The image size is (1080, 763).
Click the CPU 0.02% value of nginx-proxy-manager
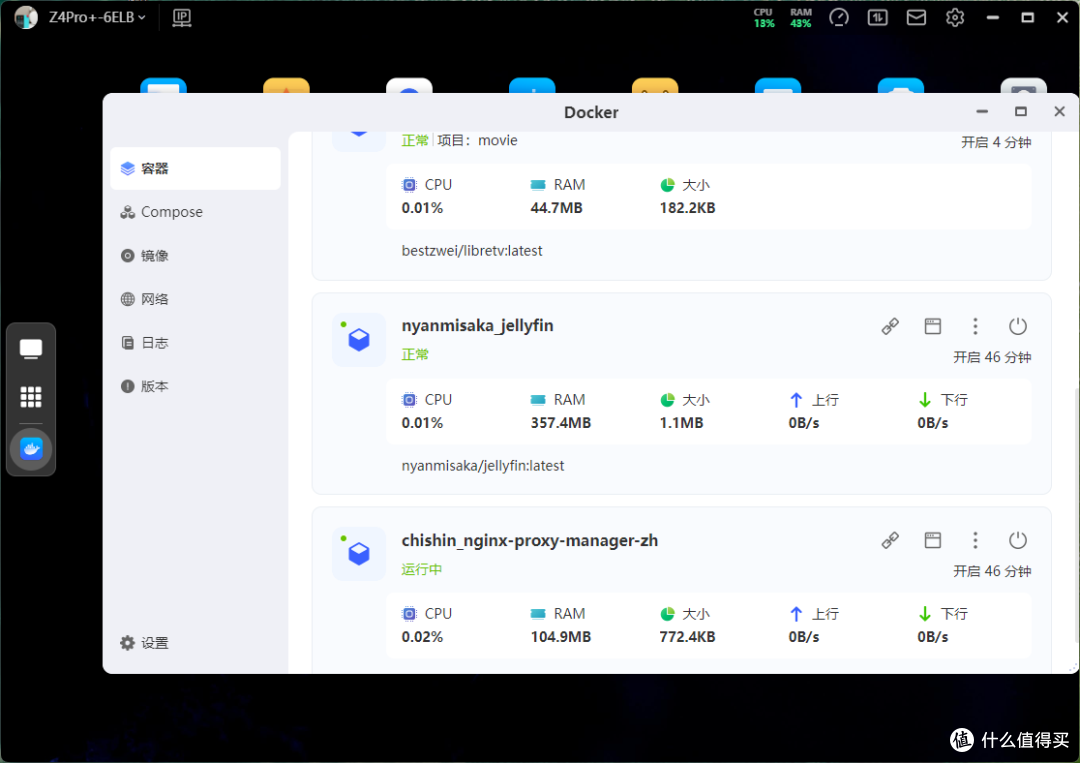[x=422, y=637]
